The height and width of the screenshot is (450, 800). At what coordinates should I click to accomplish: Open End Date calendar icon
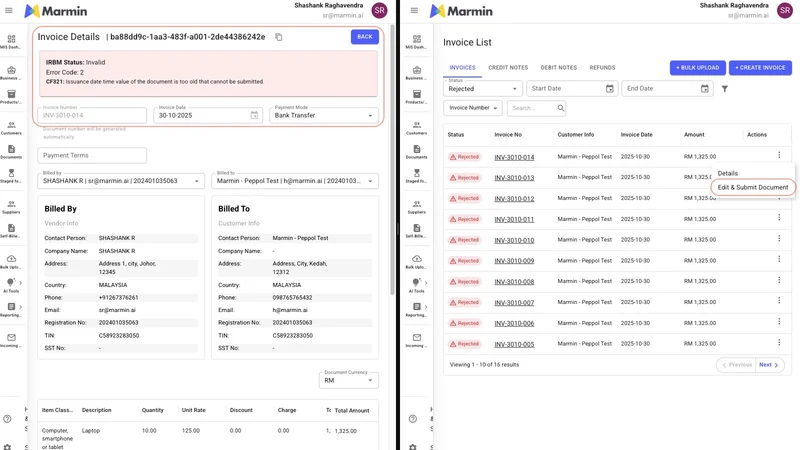[x=705, y=89]
